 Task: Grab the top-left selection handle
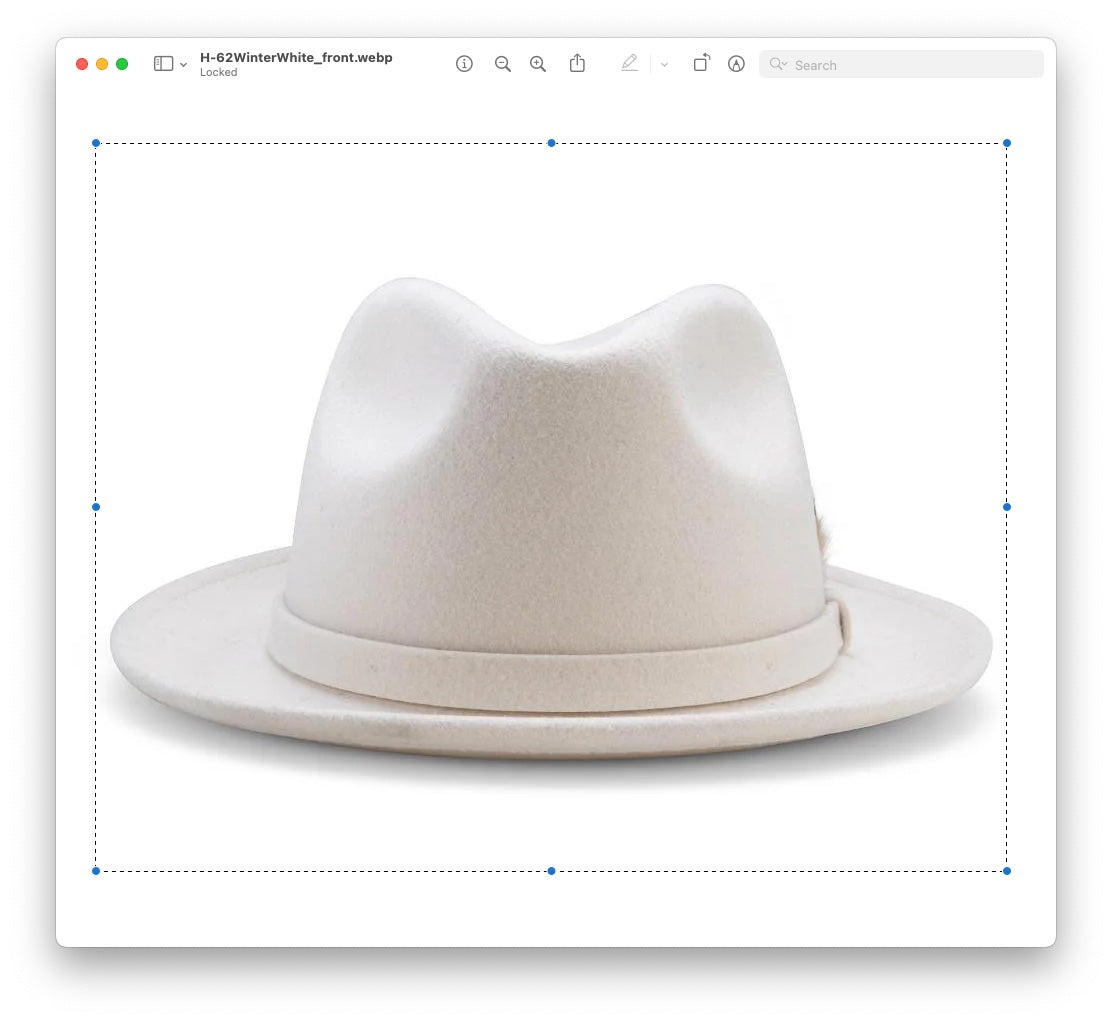click(x=96, y=143)
